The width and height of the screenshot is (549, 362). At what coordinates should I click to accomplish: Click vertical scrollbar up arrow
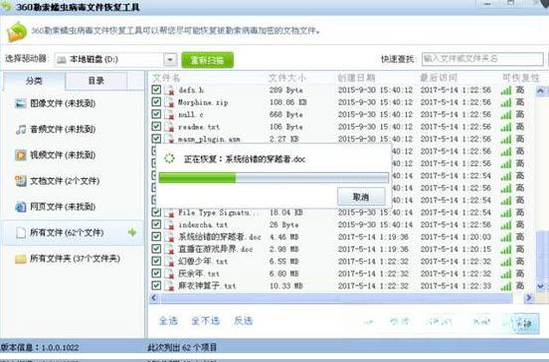tap(541, 91)
